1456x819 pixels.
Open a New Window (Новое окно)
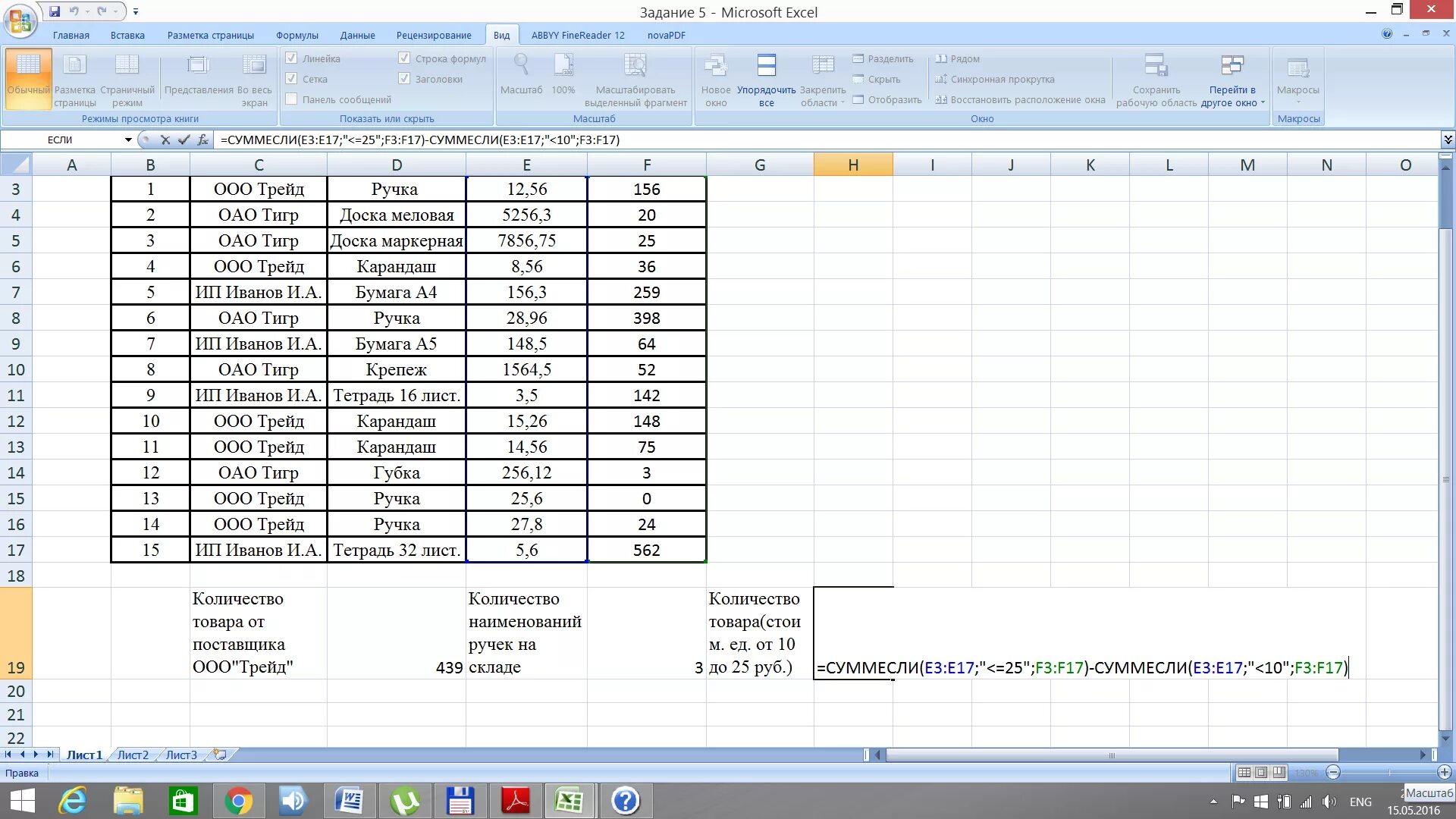(715, 80)
